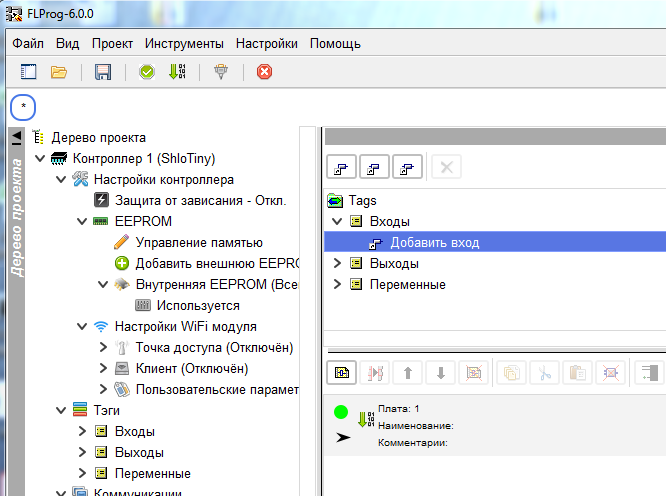Move board up with the up arrow button
This screenshot has height=496, width=666.
[x=408, y=373]
